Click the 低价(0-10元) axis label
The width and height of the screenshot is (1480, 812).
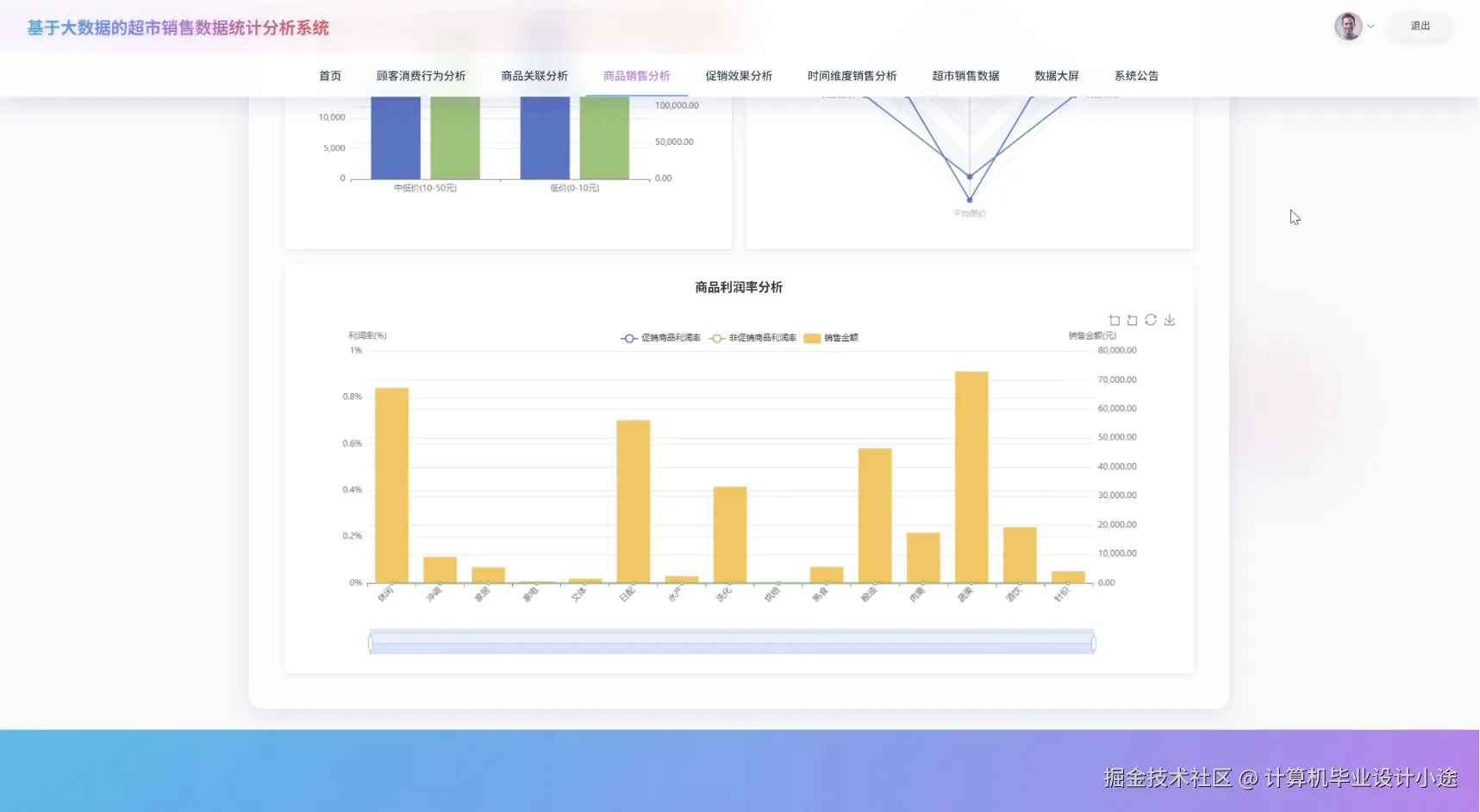[575, 188]
